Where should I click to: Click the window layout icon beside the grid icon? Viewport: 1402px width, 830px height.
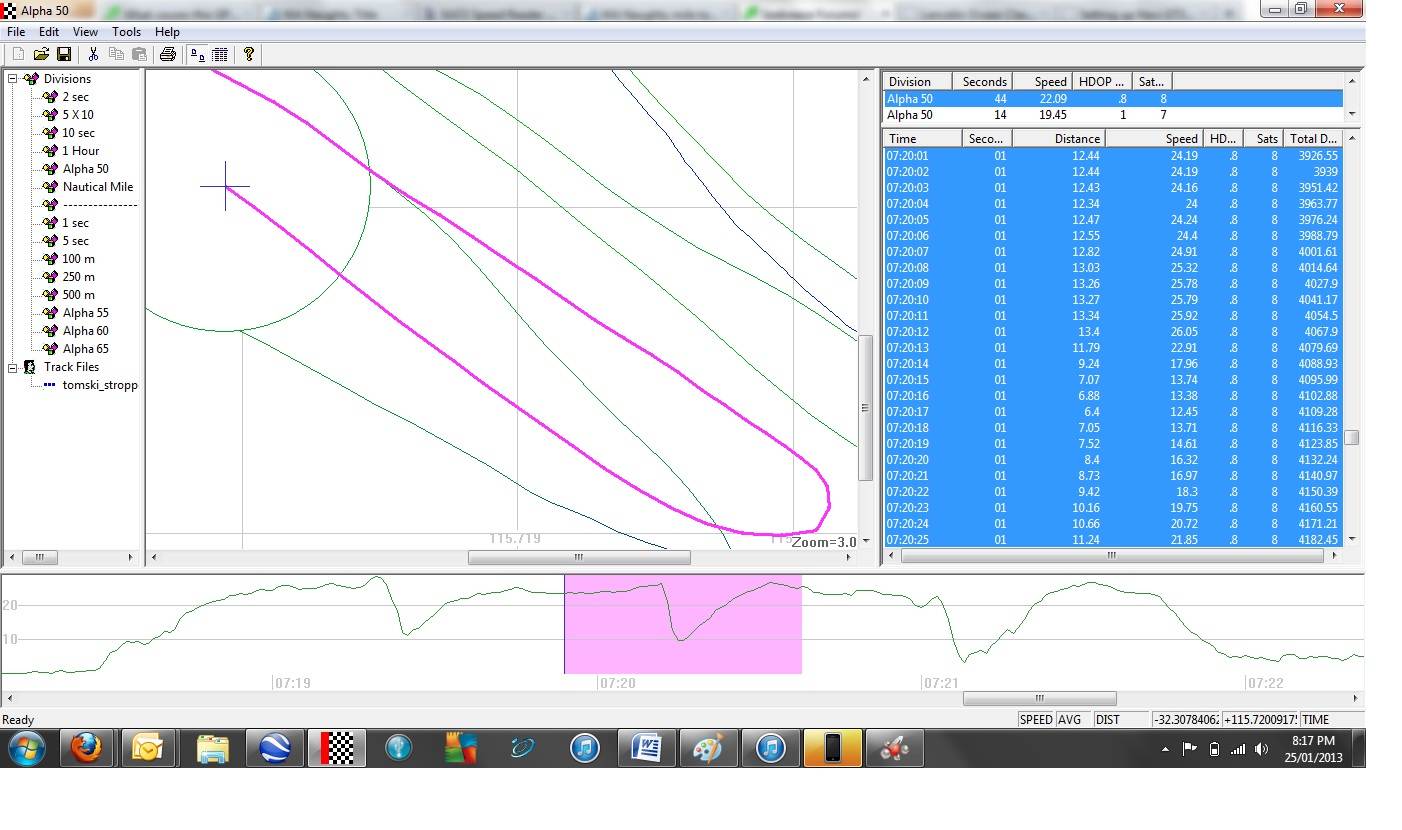click(x=196, y=54)
